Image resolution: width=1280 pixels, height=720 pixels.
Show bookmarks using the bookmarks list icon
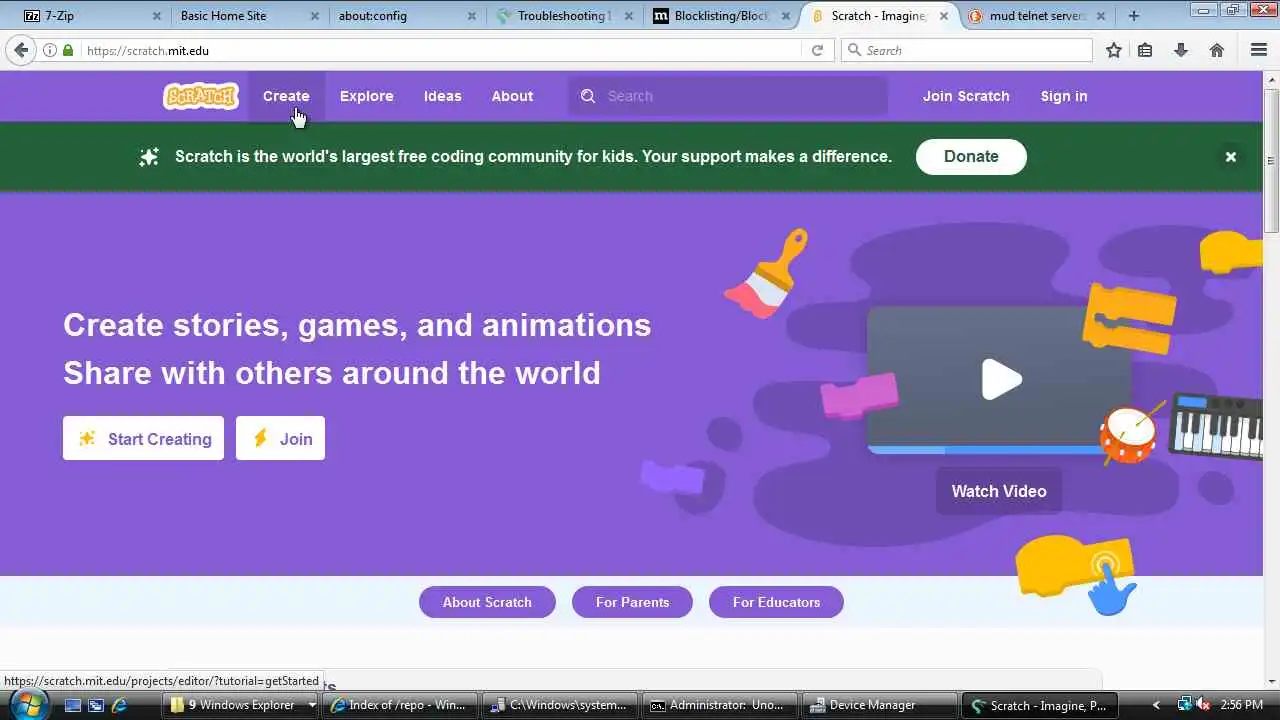[x=1146, y=50]
